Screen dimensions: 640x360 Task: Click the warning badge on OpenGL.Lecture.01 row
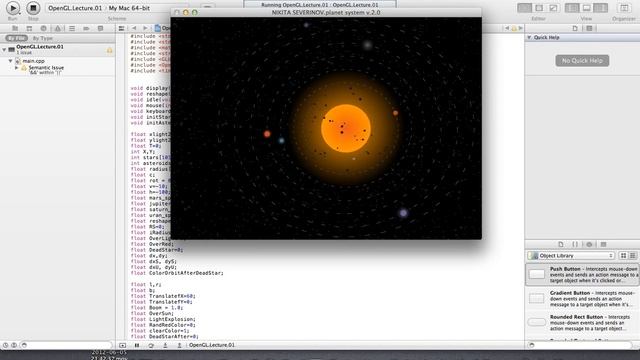(x=109, y=50)
